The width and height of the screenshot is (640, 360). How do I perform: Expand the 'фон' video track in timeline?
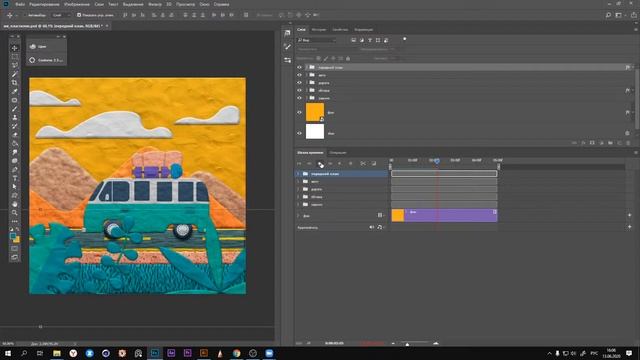click(298, 216)
